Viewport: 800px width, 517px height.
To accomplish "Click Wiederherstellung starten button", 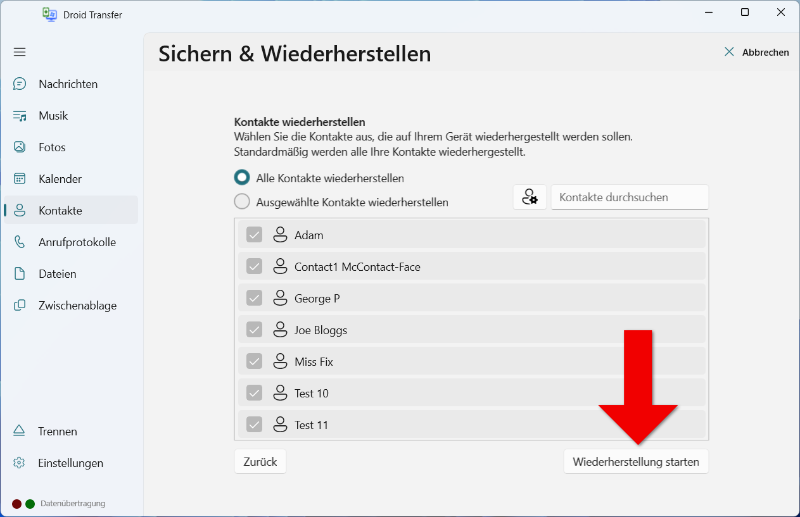I will coord(636,461).
